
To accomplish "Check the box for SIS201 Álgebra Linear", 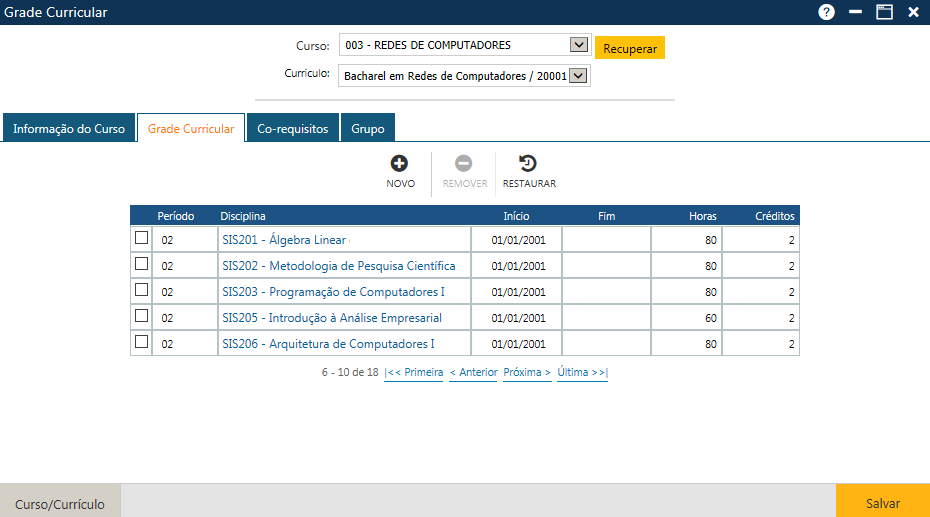I will [141, 238].
